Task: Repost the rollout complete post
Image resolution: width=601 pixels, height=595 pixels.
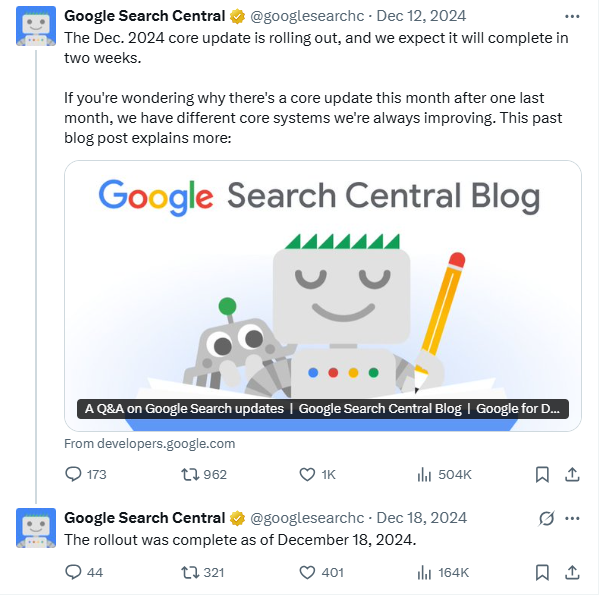Action: click(188, 572)
